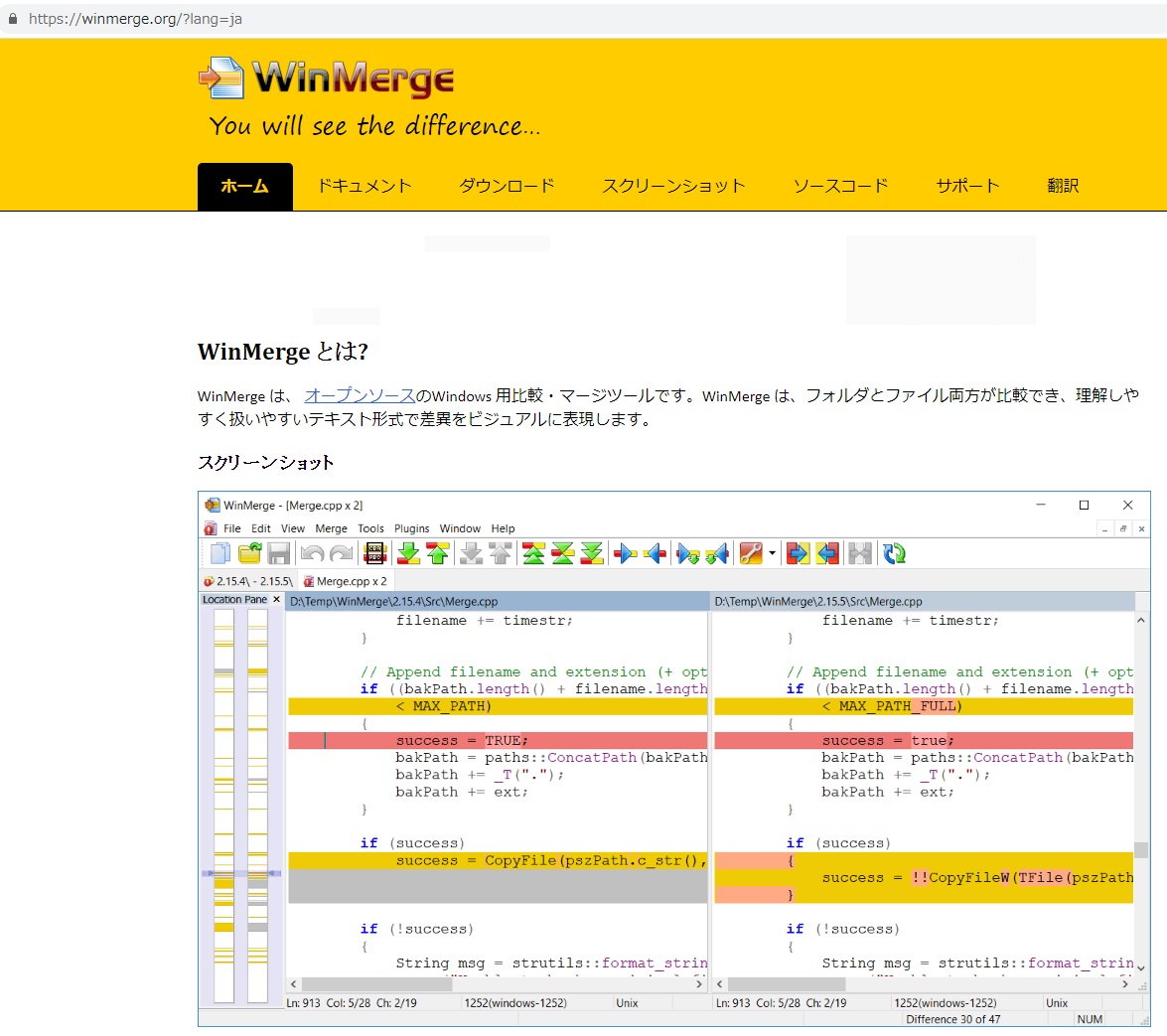
Task: Click the 2.15.4\Src\Merge.cpp path header
Action: 498,601
